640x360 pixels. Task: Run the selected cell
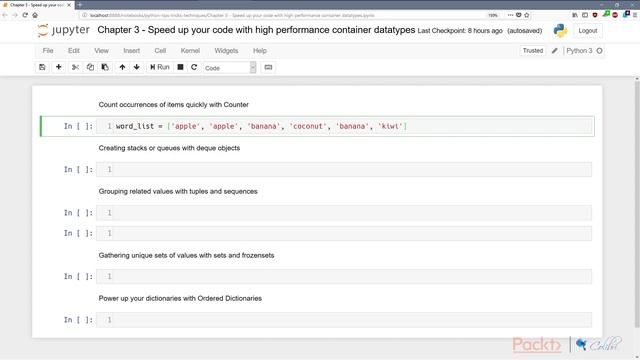(160, 67)
